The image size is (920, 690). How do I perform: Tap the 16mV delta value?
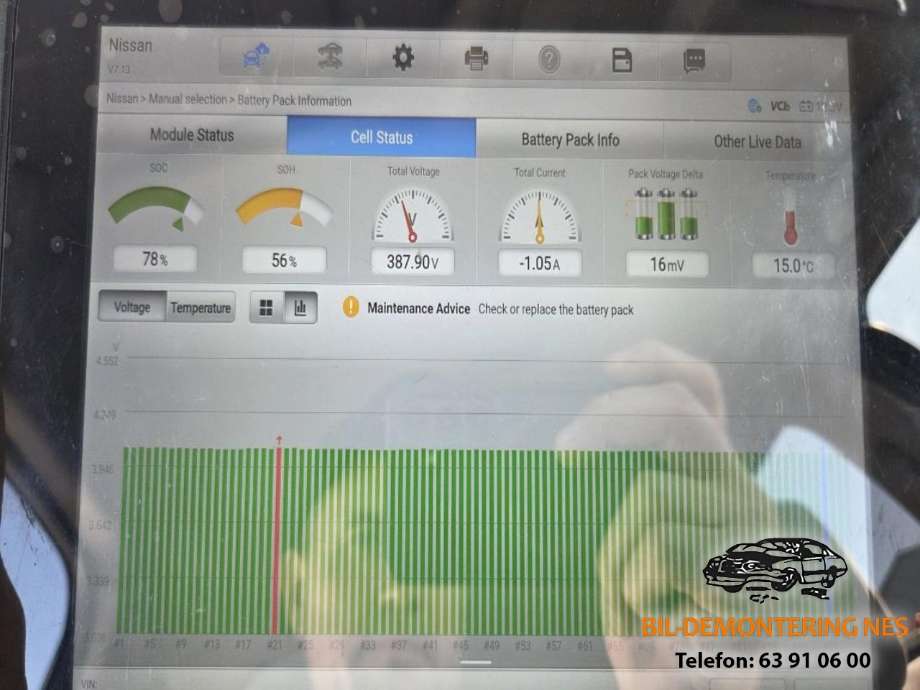tap(667, 265)
